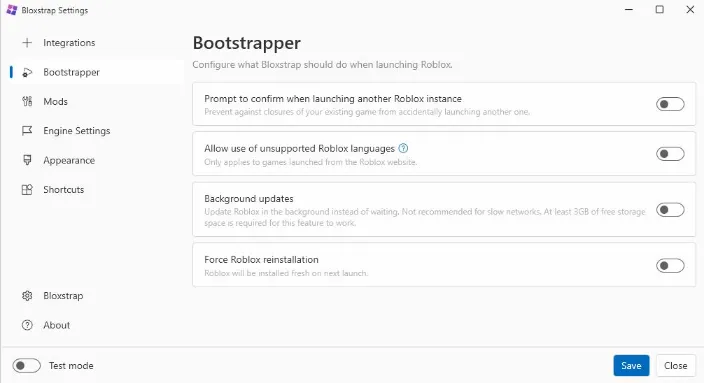Click the Mods sliders icon
The width and height of the screenshot is (704, 383).
pos(27,101)
